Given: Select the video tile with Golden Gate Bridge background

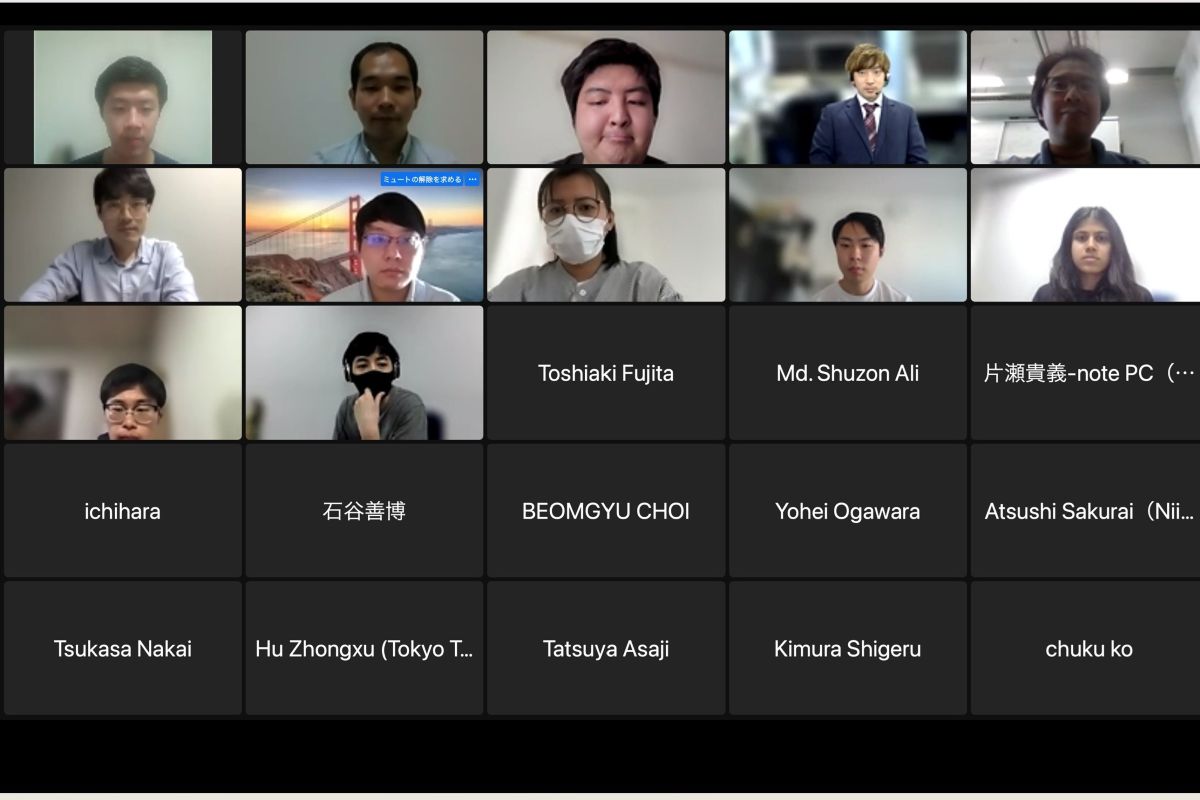Looking at the screenshot, I should 364,235.
